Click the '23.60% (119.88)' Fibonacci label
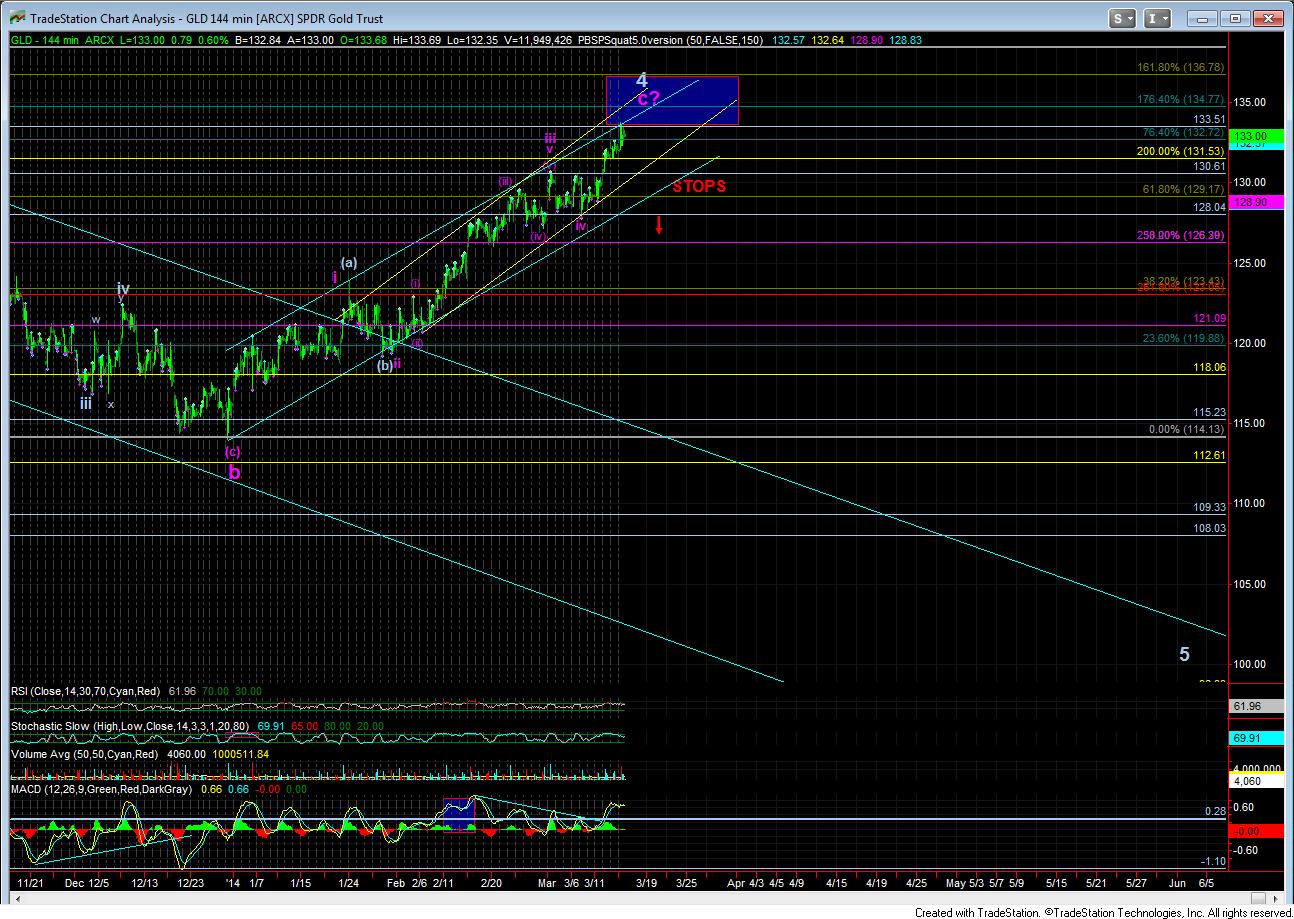 click(1185, 338)
